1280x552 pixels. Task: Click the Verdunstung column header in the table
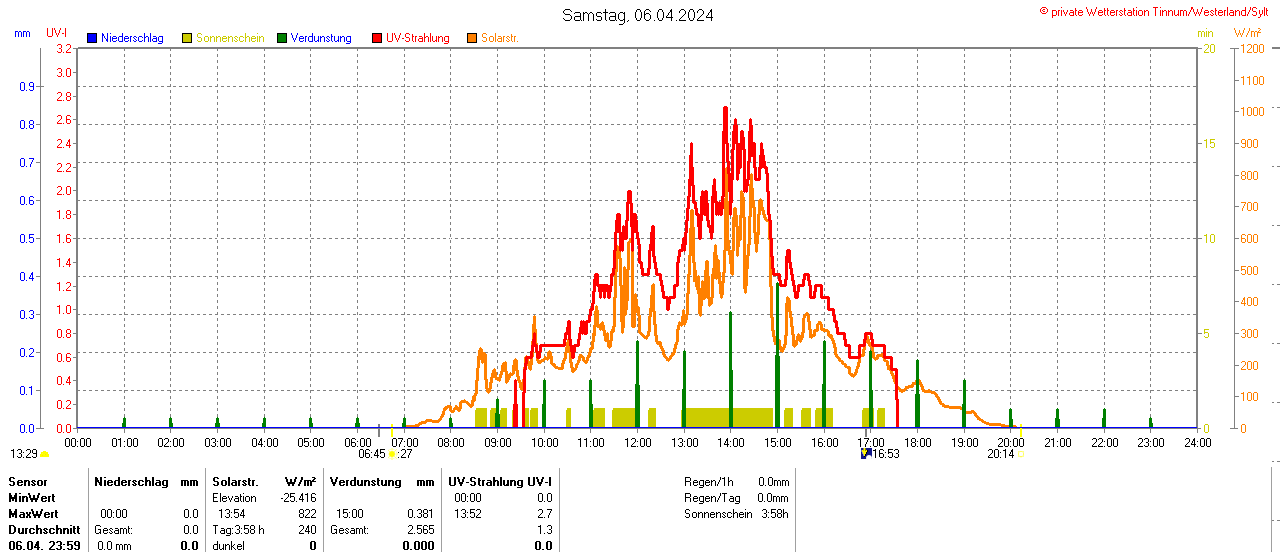click(x=365, y=482)
